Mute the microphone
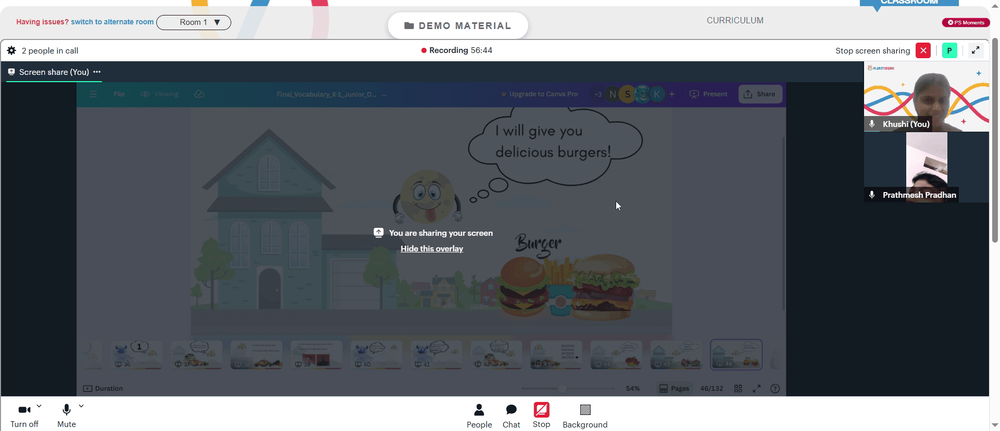1000x431 pixels. point(66,415)
